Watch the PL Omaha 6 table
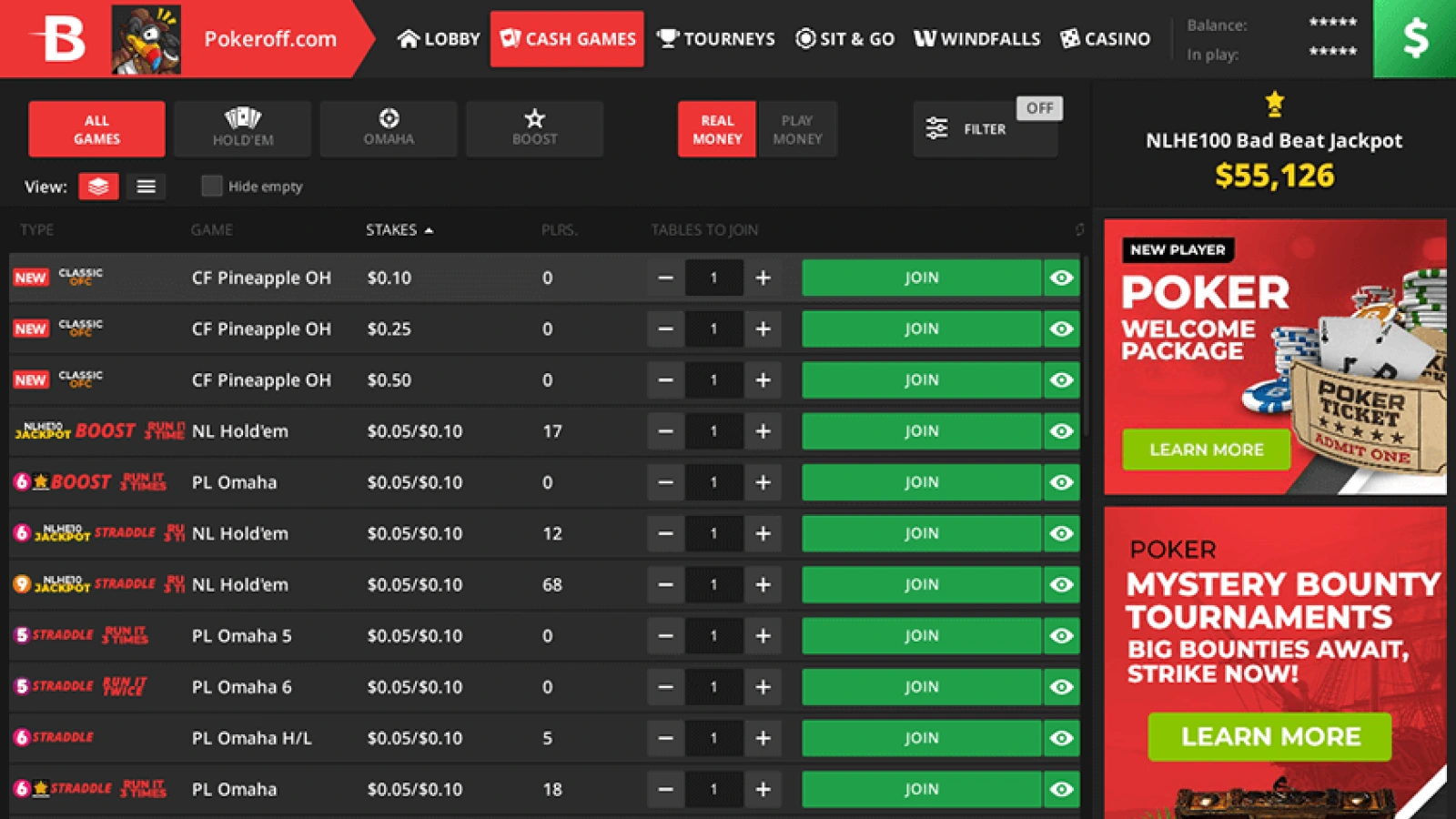This screenshot has width=1456, height=819. tap(1061, 687)
